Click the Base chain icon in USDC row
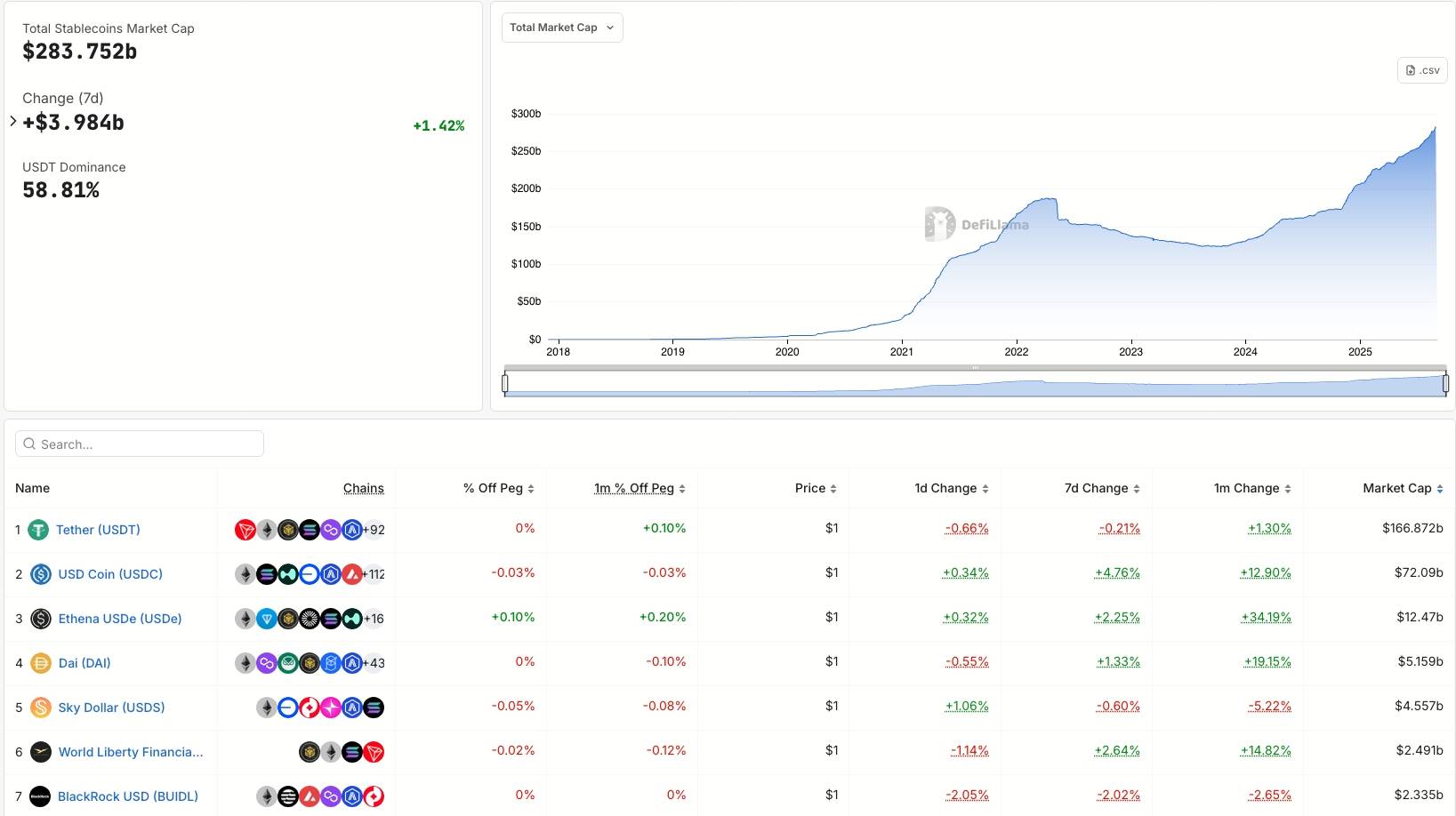 click(310, 574)
